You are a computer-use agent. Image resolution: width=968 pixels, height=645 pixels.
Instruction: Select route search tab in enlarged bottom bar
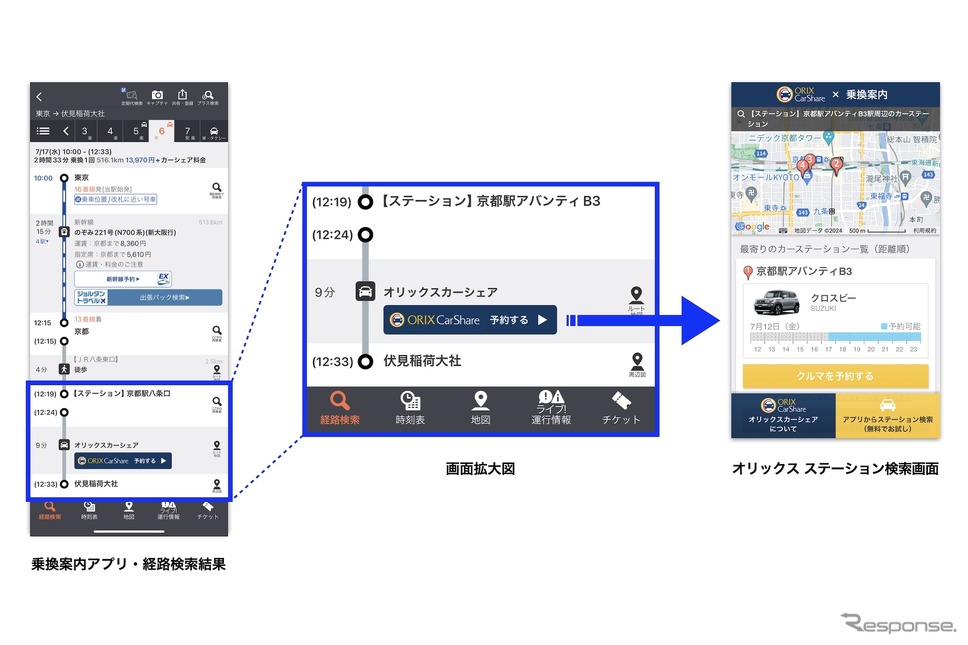click(x=340, y=408)
